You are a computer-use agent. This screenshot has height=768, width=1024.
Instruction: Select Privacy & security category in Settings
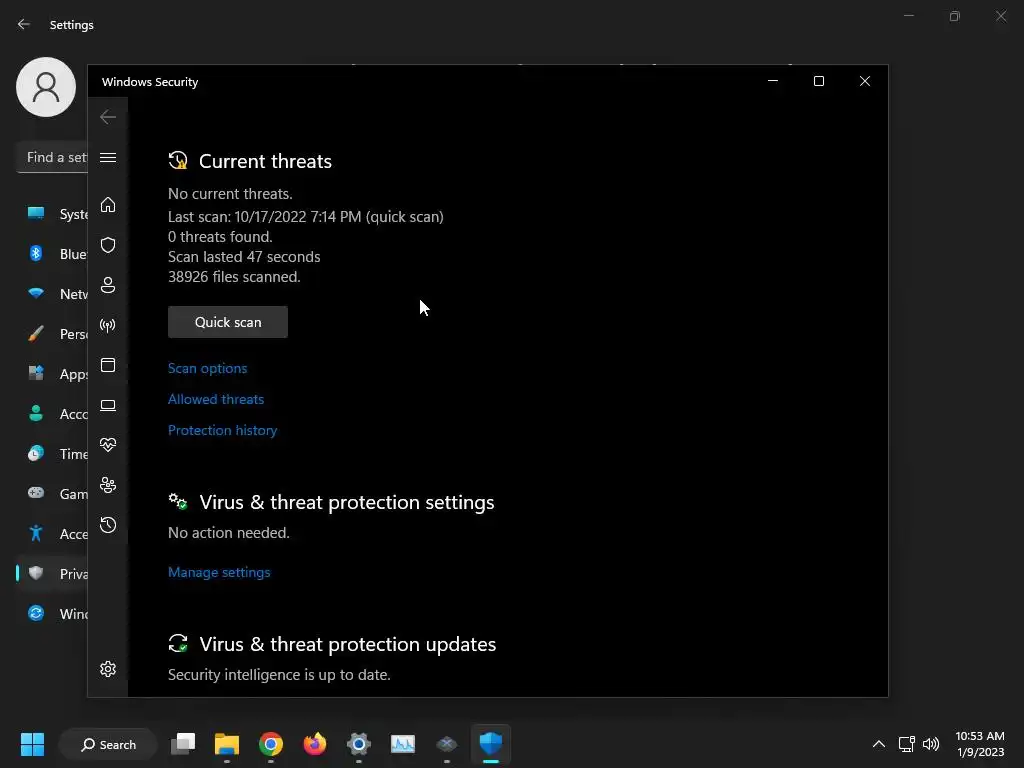pyautogui.click(x=52, y=574)
